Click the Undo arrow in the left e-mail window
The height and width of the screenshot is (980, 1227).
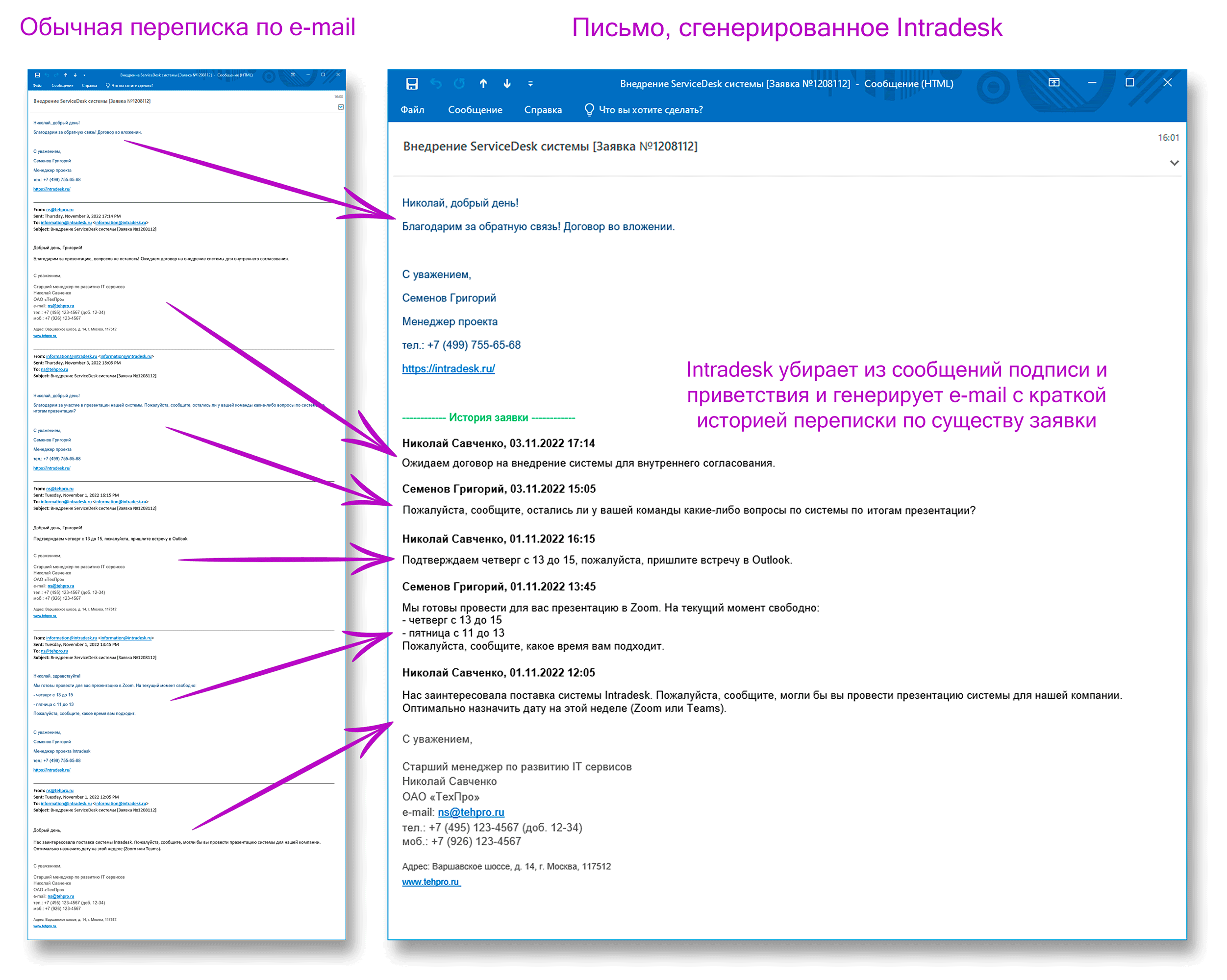(x=47, y=74)
